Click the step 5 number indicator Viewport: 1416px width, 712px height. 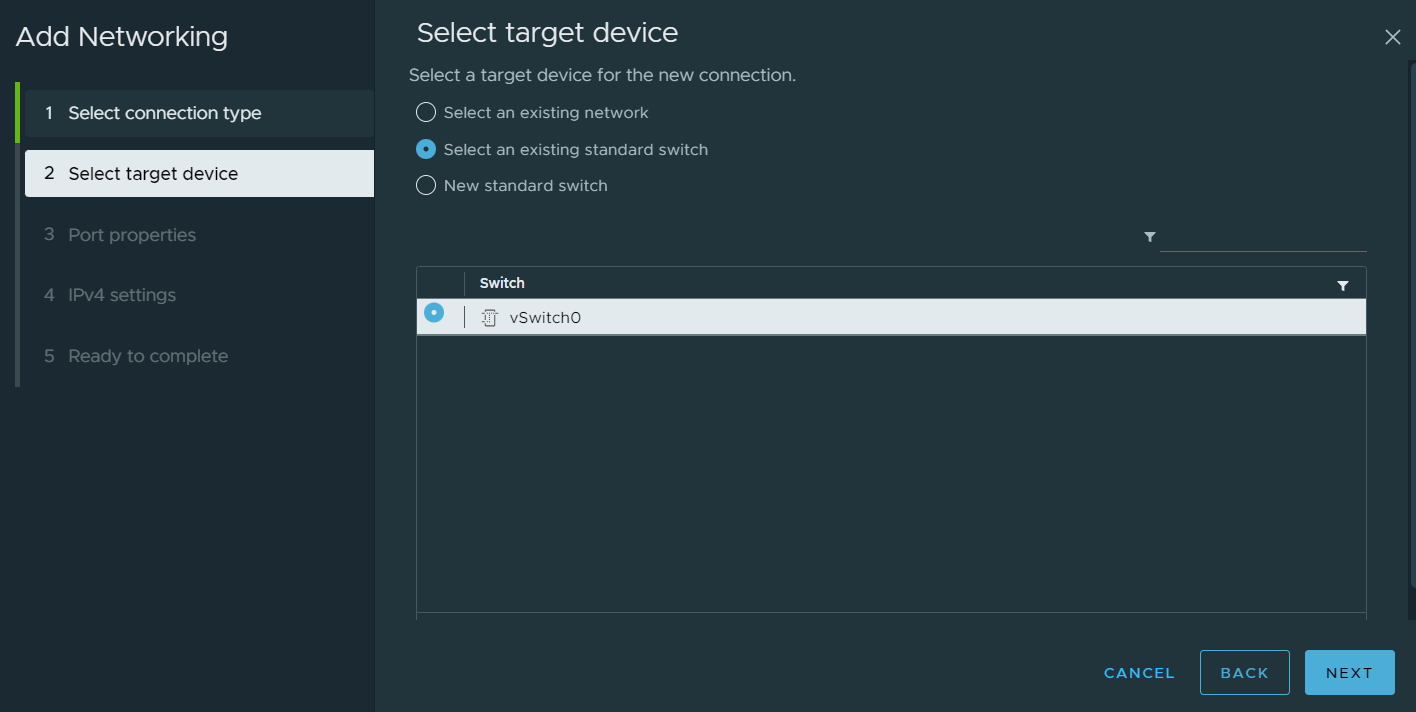pos(48,355)
